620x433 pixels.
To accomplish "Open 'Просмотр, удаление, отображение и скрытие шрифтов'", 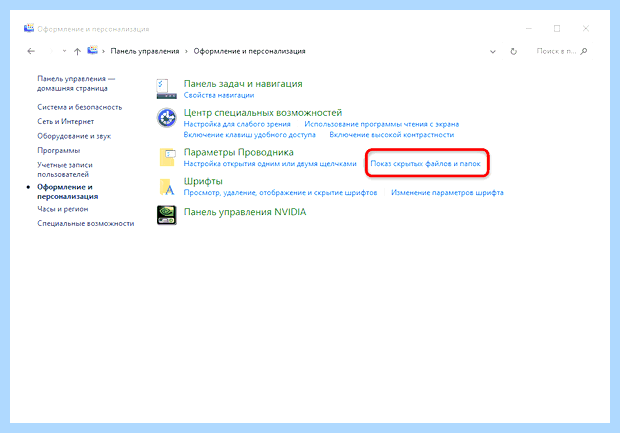I will click(280, 193).
